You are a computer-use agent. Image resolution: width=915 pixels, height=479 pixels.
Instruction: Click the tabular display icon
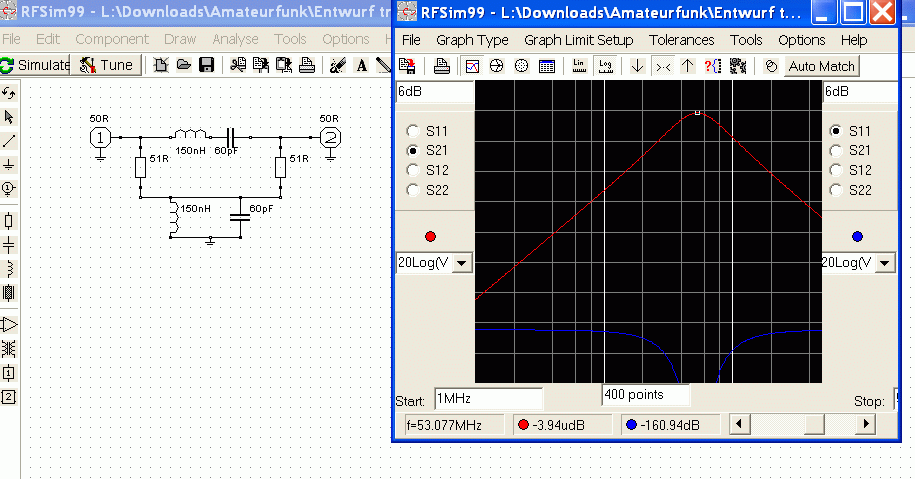point(547,66)
